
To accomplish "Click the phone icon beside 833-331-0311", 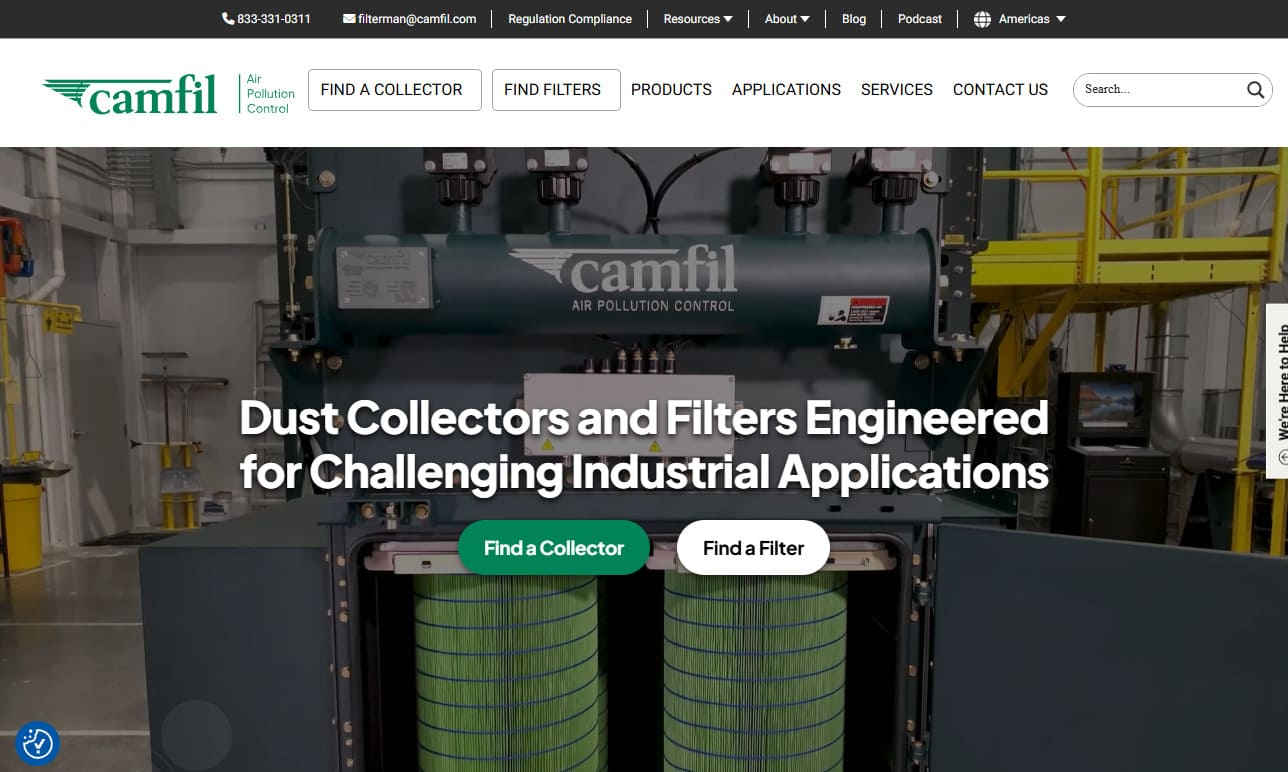I will 228,19.
